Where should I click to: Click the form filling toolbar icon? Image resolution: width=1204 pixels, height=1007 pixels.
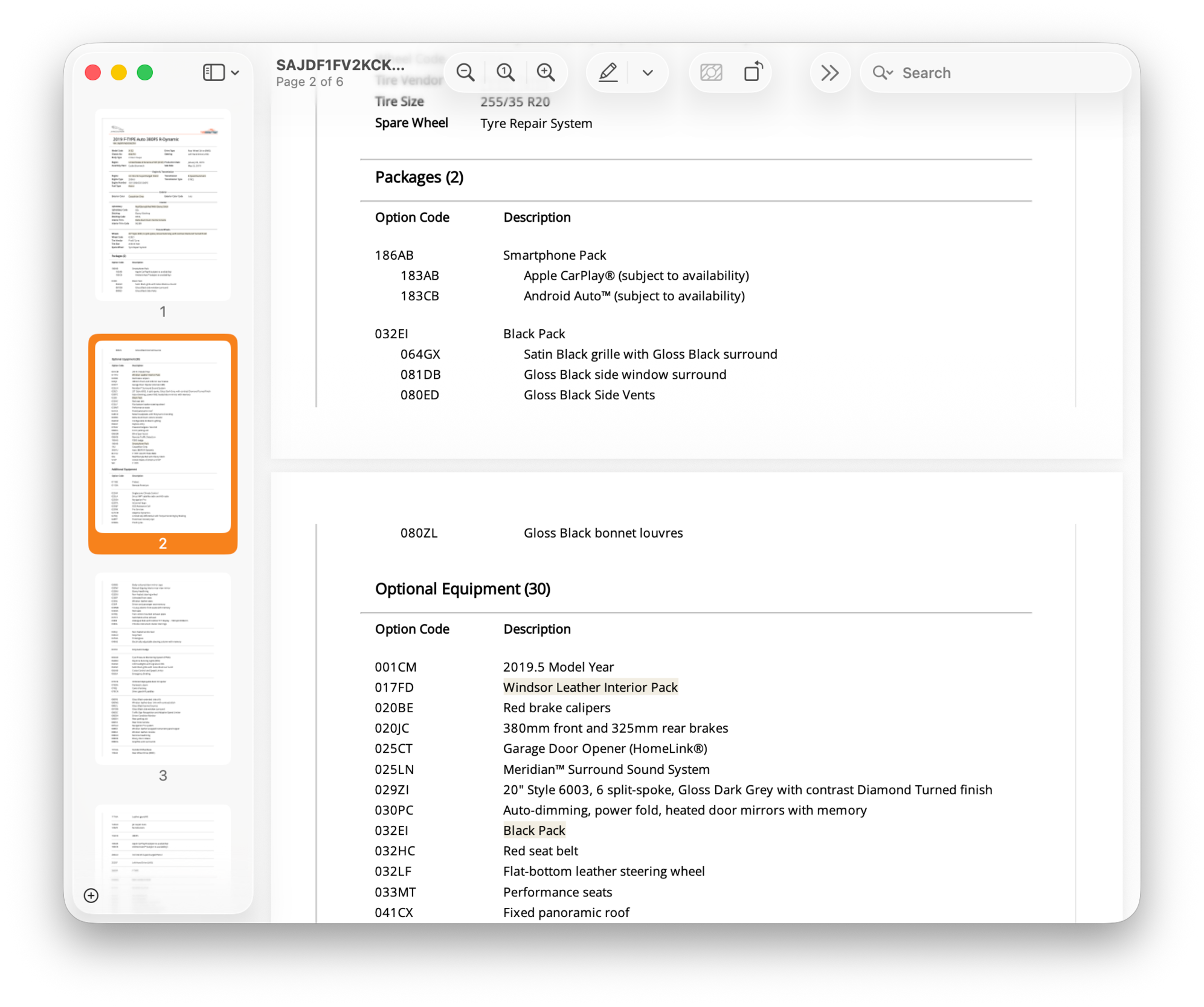[x=711, y=72]
